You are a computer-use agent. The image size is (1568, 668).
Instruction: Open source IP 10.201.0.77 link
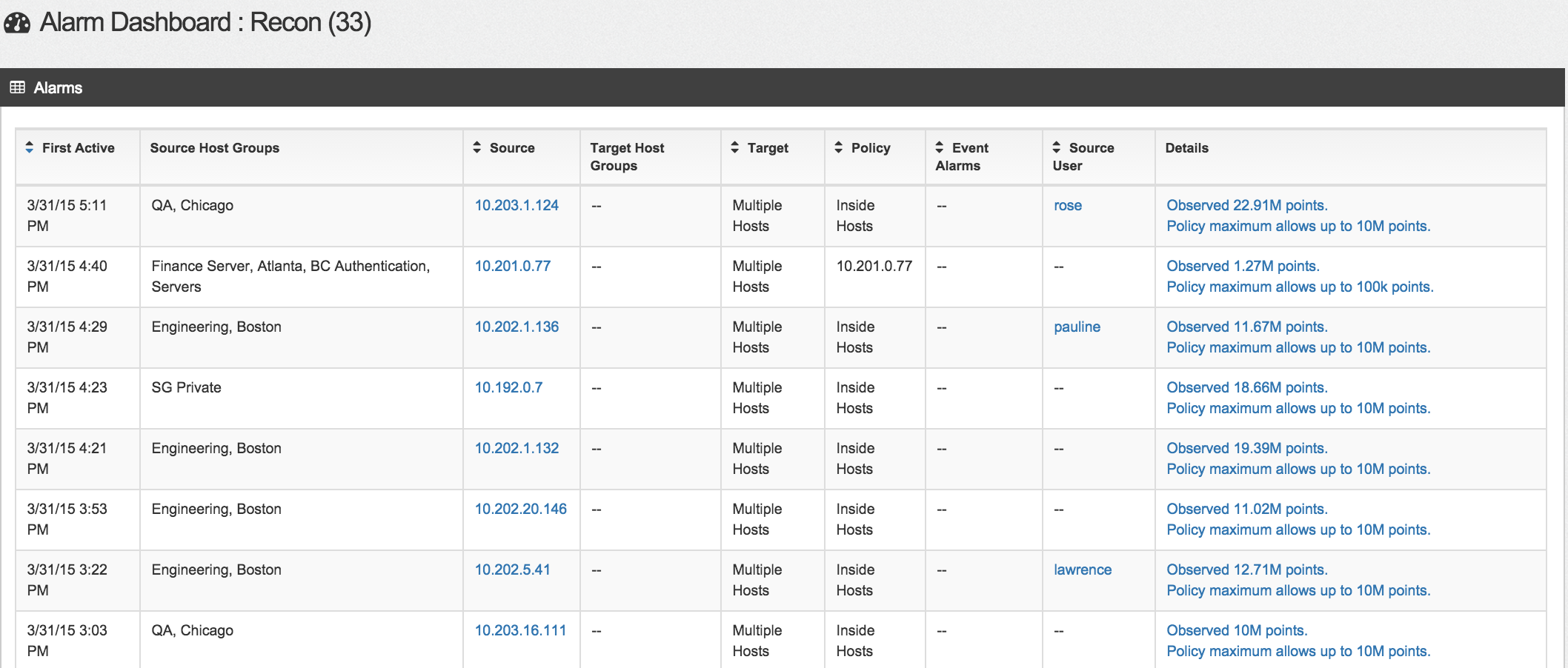click(513, 266)
